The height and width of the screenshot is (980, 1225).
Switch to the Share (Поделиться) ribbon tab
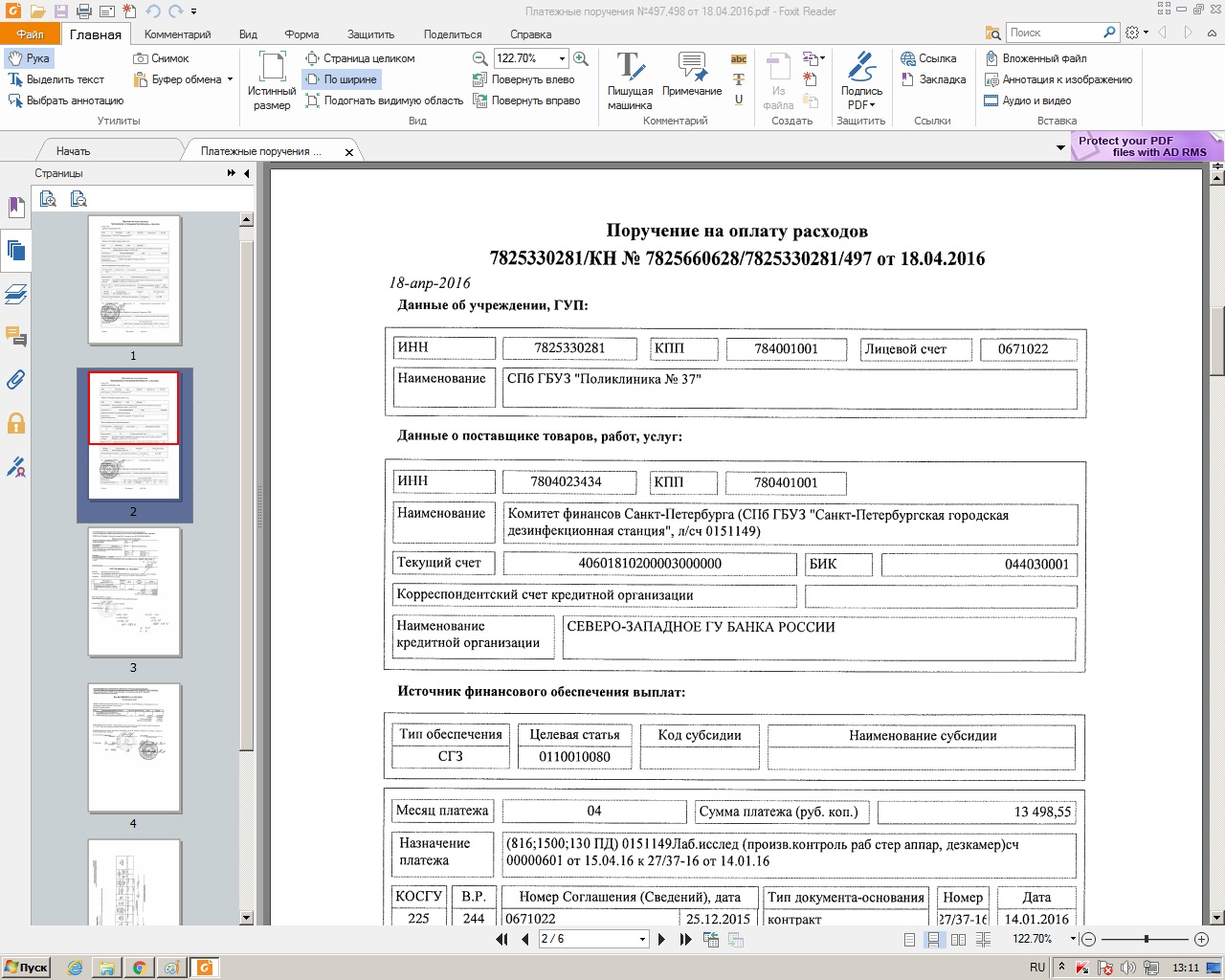tap(453, 34)
